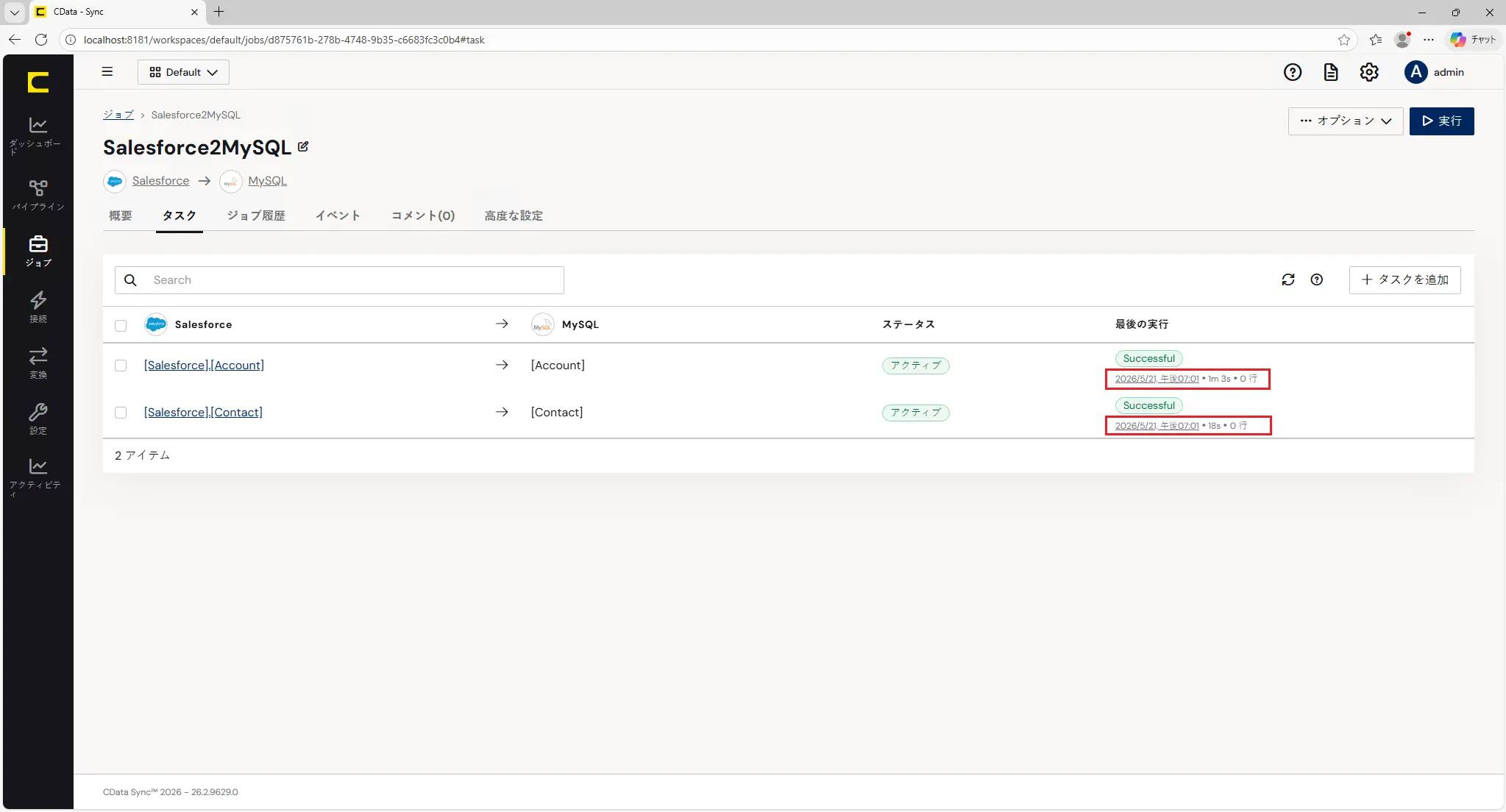The image size is (1506, 812).
Task: Switch to the ジョブ履歴 tab
Action: (256, 216)
